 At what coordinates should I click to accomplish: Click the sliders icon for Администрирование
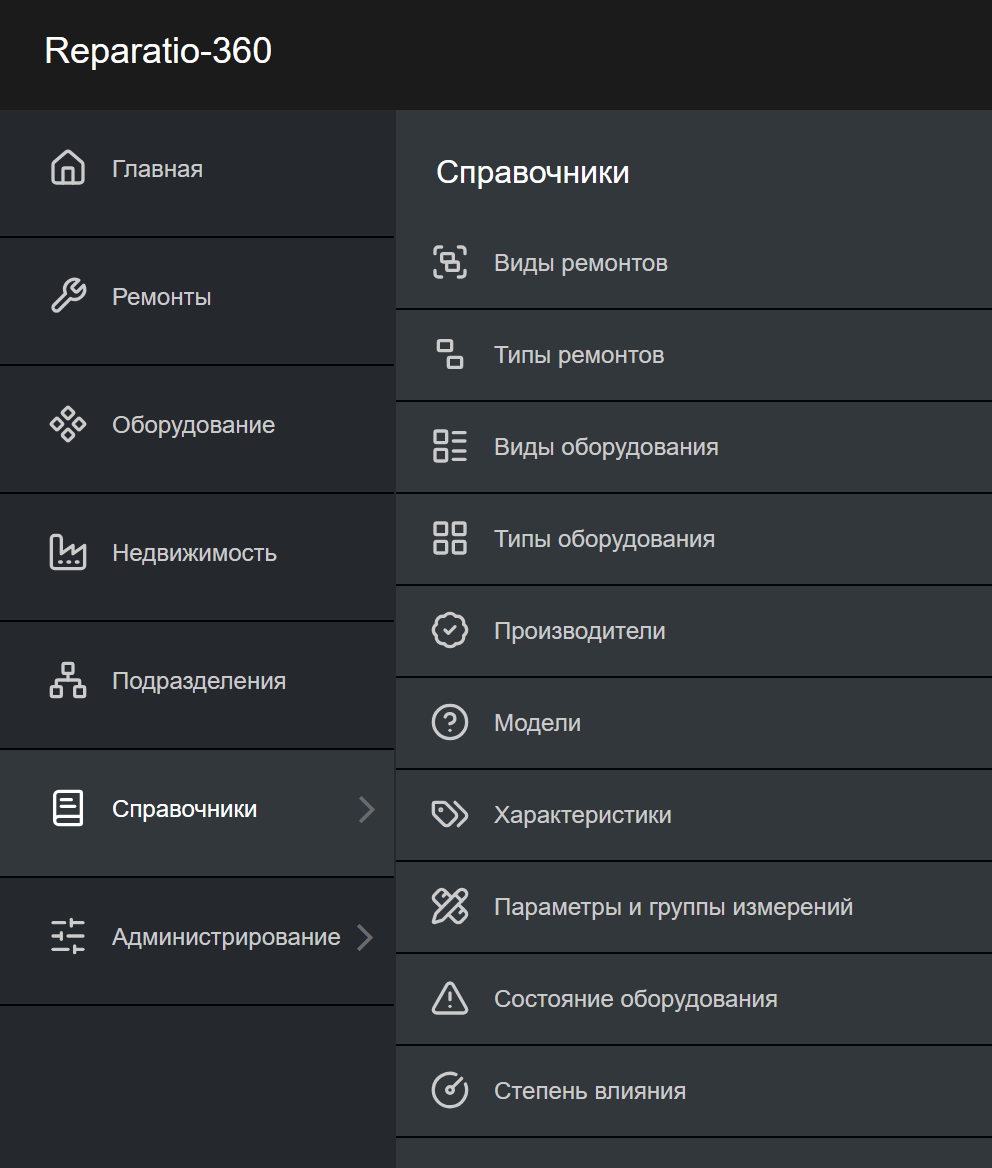pos(68,937)
